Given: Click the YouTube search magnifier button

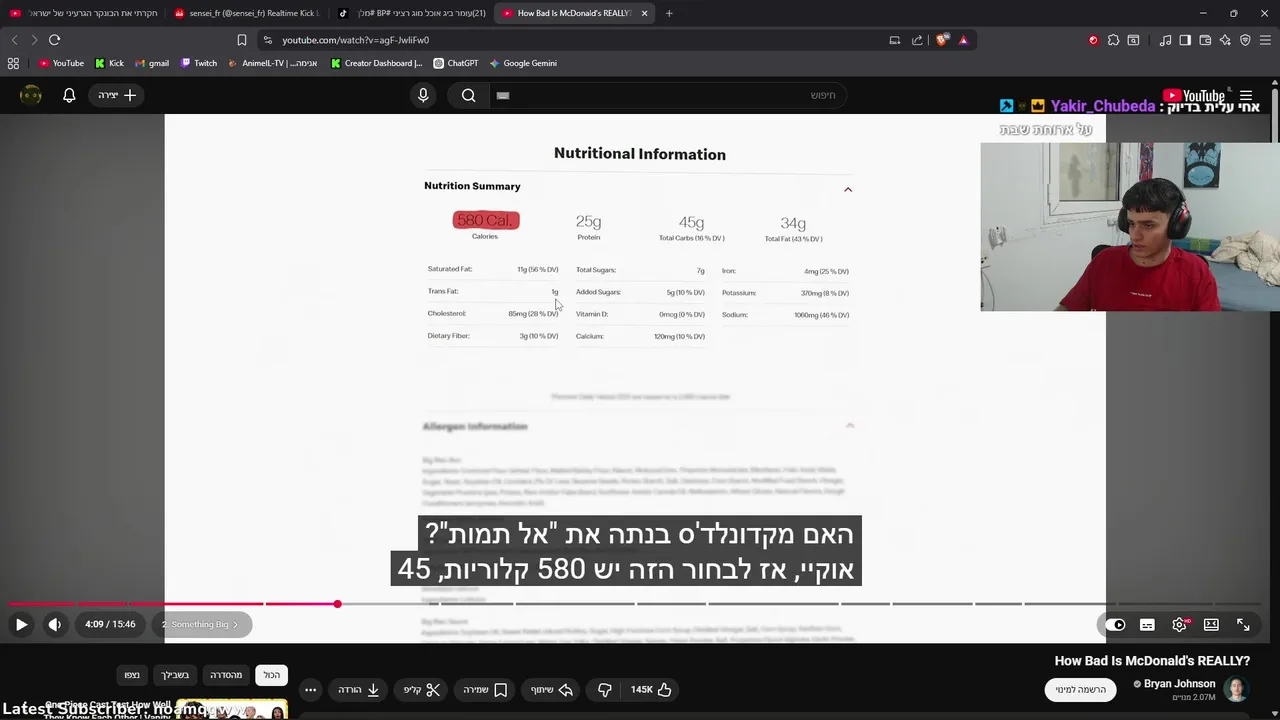Looking at the screenshot, I should [468, 95].
